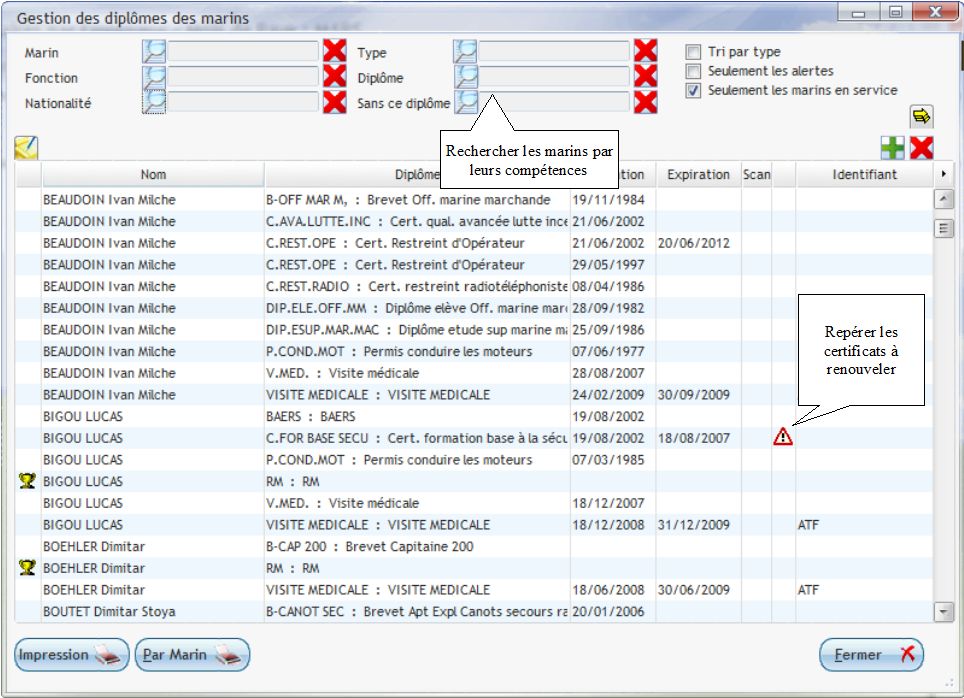The width and height of the screenshot is (964, 698).
Task: Click the yellow arrow refresh icon
Action: (920, 116)
